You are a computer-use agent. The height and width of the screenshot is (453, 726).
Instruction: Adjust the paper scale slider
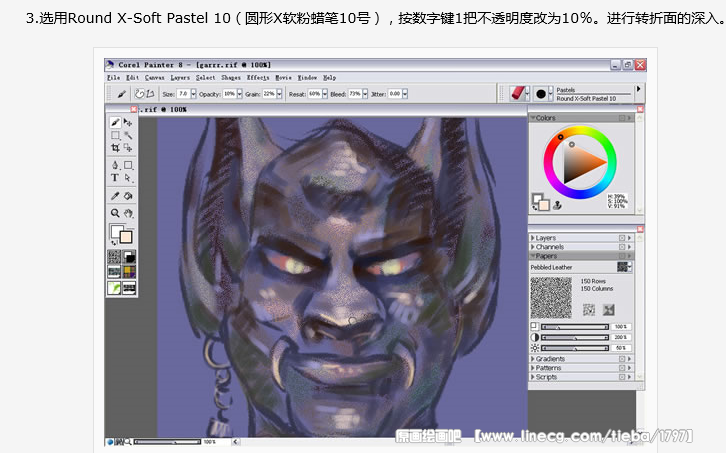575,327
